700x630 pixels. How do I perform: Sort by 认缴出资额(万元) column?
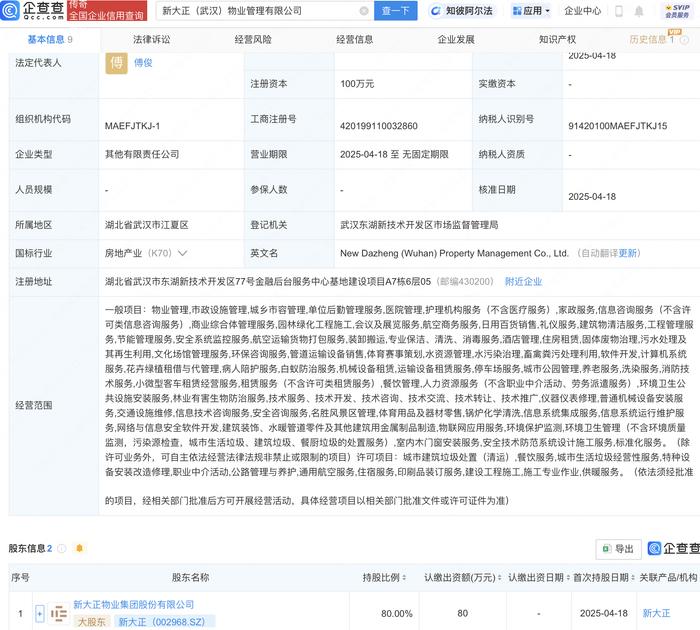[x=500, y=578]
